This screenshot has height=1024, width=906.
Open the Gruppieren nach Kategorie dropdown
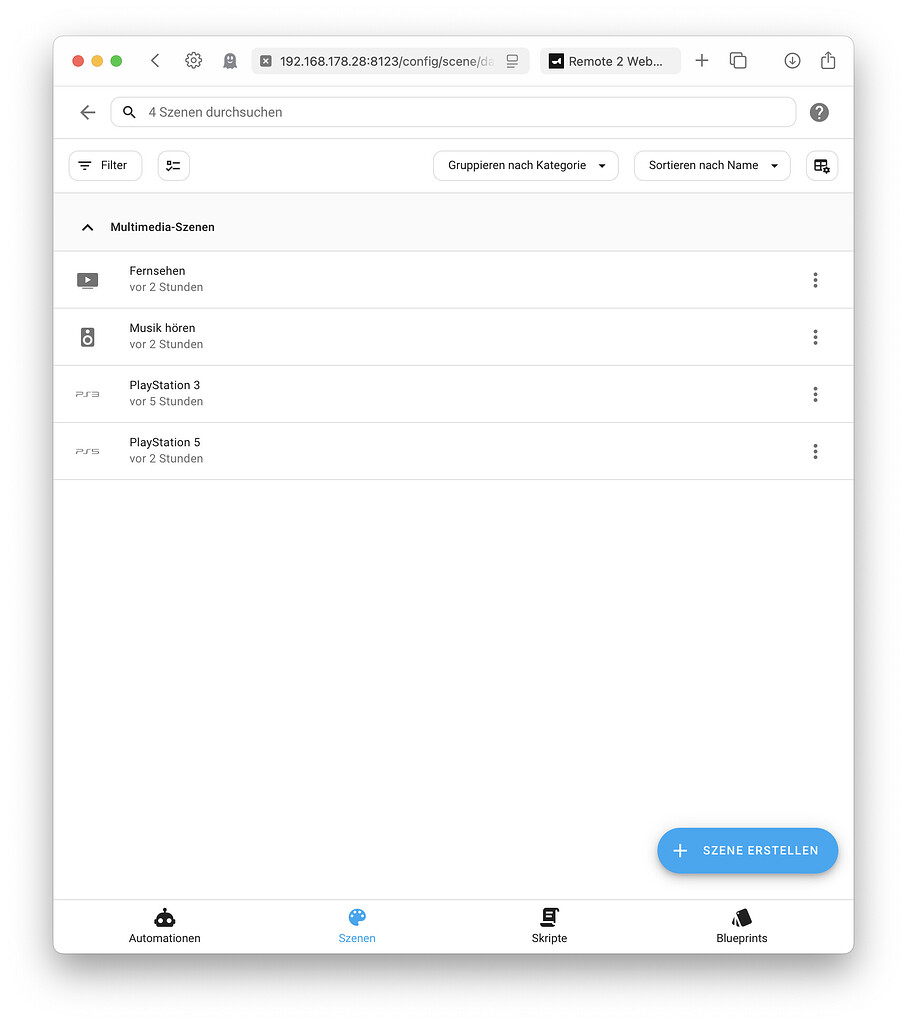tap(526, 166)
